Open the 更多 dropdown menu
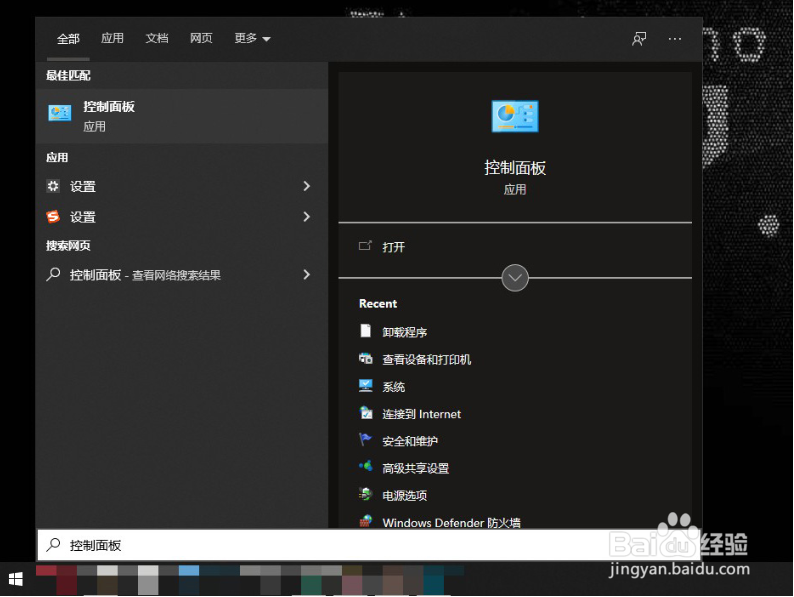The width and height of the screenshot is (794, 597). 252,38
